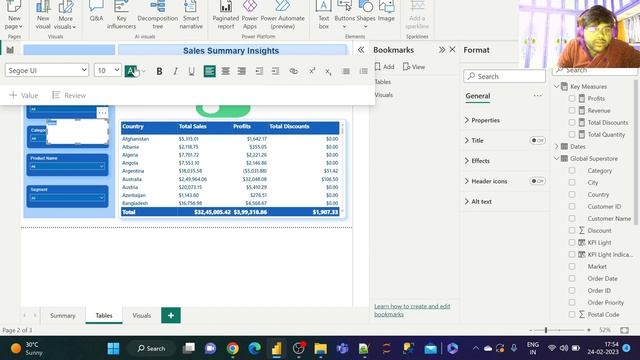Check the Category field checkbox

click(x=572, y=171)
